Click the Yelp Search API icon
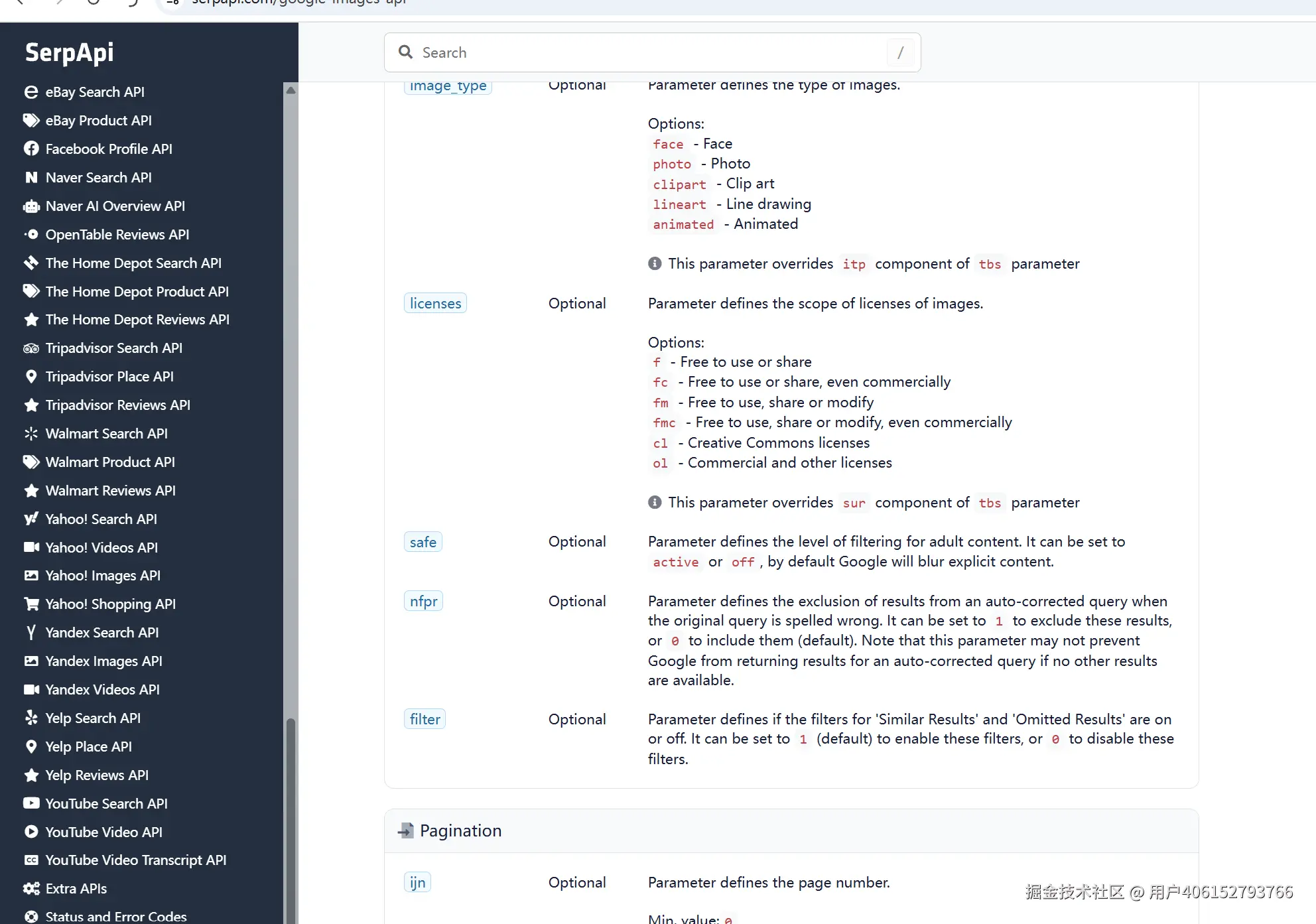 [x=31, y=718]
